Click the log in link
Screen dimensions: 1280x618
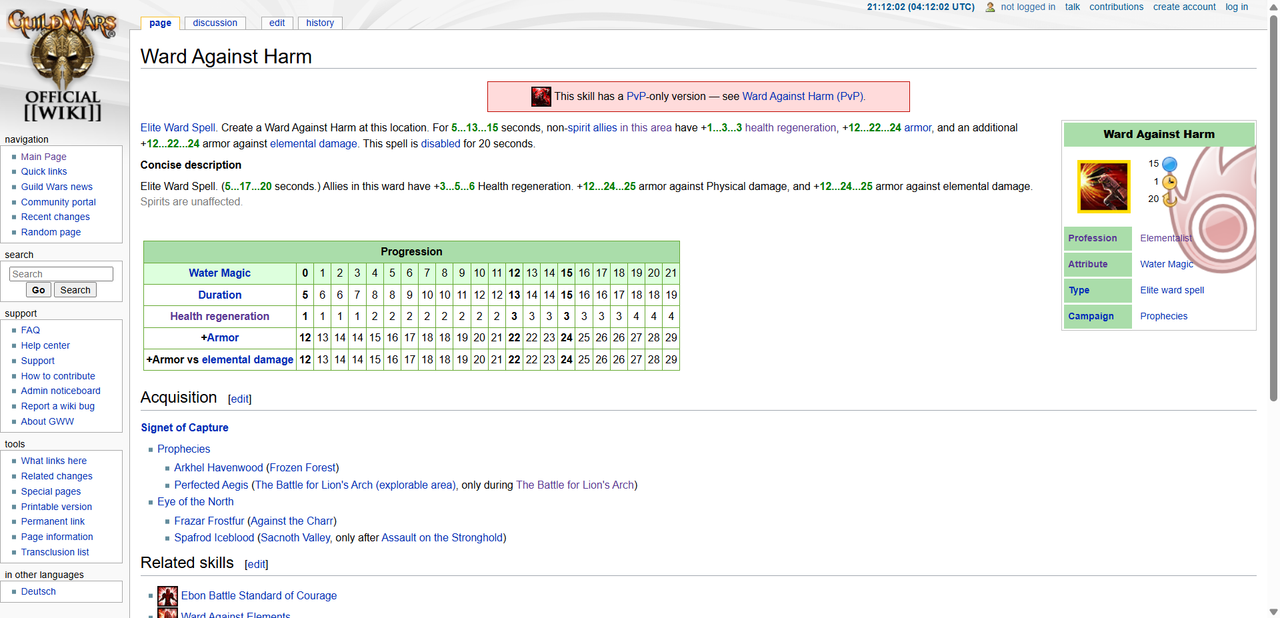[1237, 7]
